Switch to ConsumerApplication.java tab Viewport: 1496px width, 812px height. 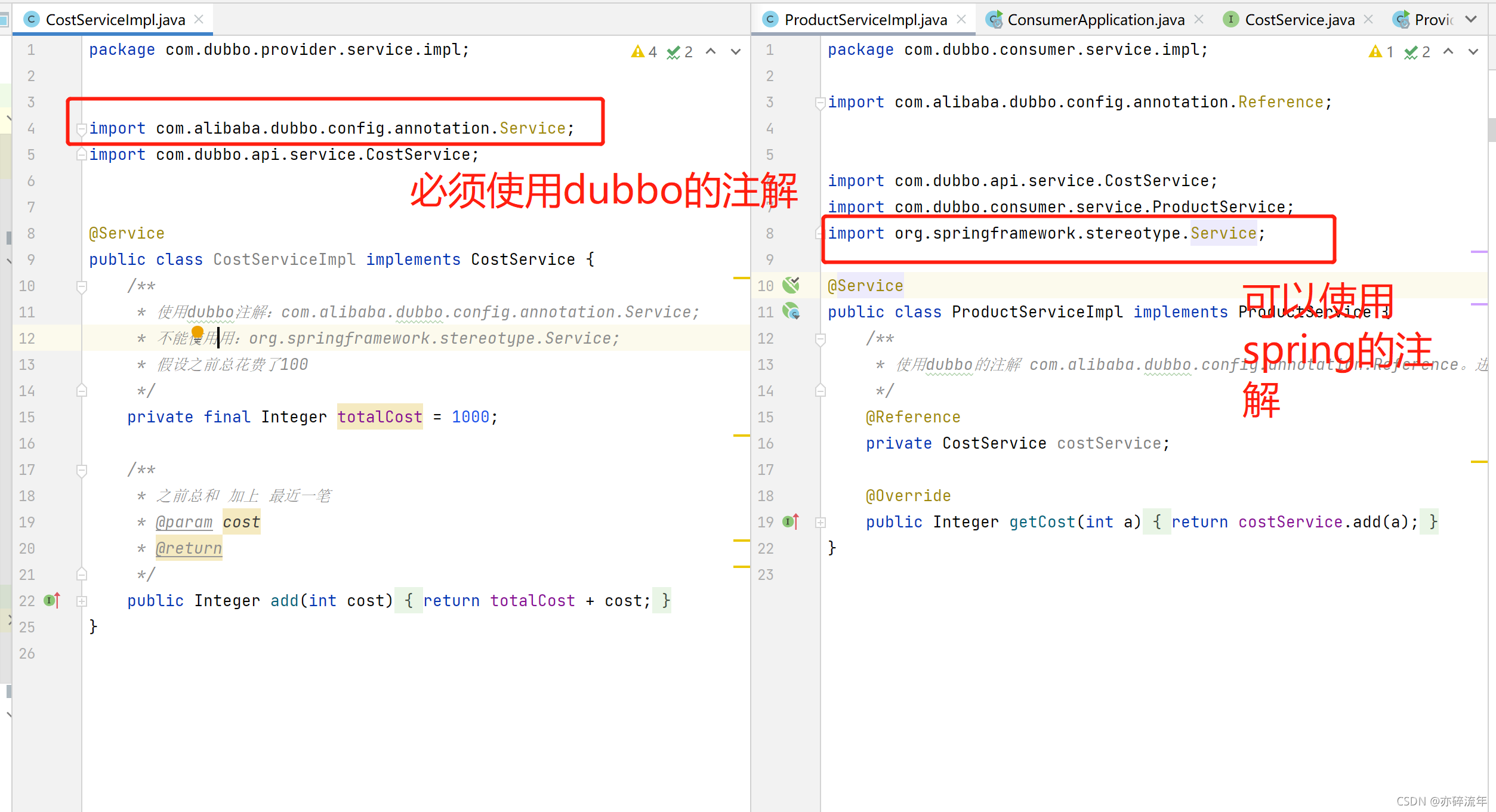pyautogui.click(x=1095, y=20)
